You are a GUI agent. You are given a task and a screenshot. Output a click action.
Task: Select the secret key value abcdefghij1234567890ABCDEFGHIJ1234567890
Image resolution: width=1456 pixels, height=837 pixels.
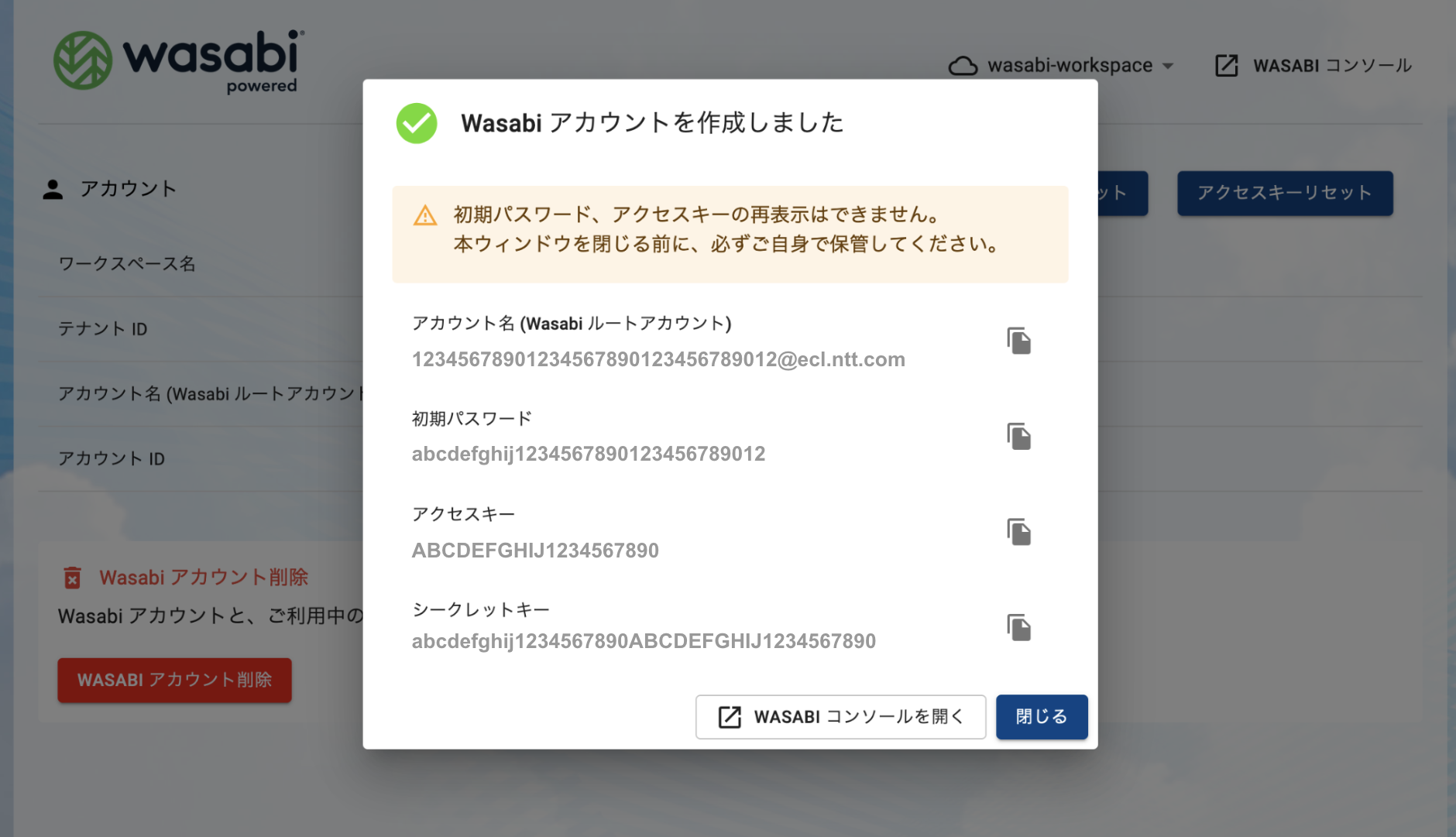(x=644, y=641)
